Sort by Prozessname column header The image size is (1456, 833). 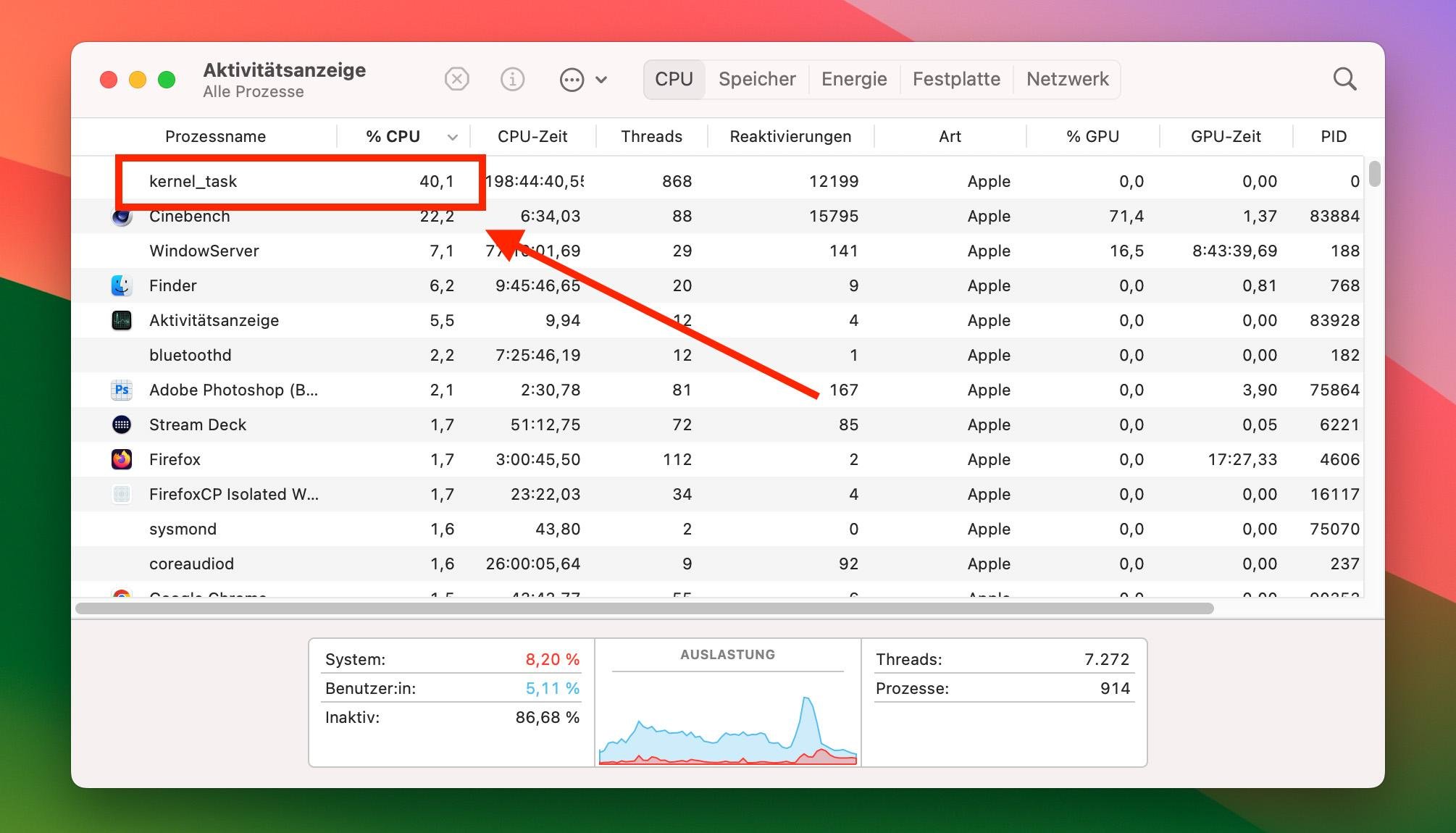[215, 136]
